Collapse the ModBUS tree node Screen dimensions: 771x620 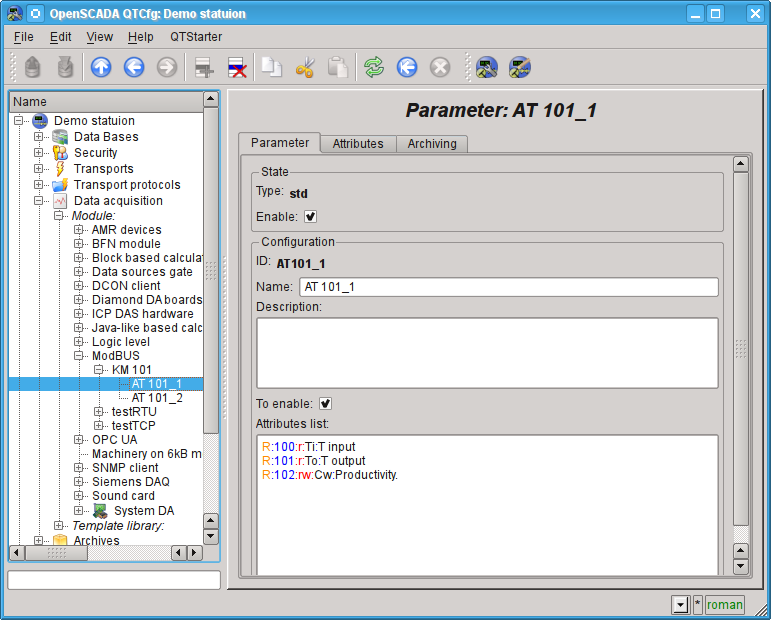(x=79, y=356)
